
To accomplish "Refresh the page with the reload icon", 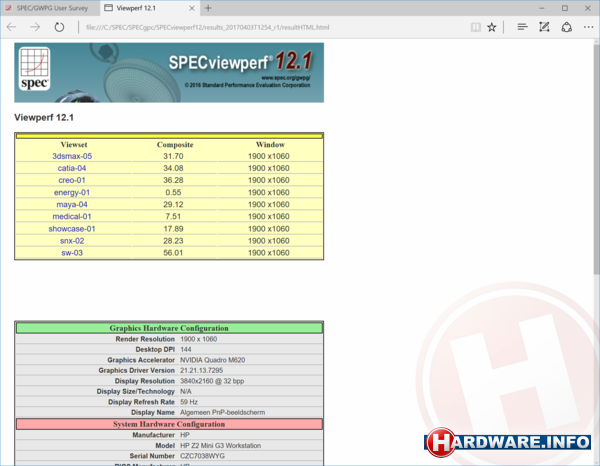I will (59, 27).
